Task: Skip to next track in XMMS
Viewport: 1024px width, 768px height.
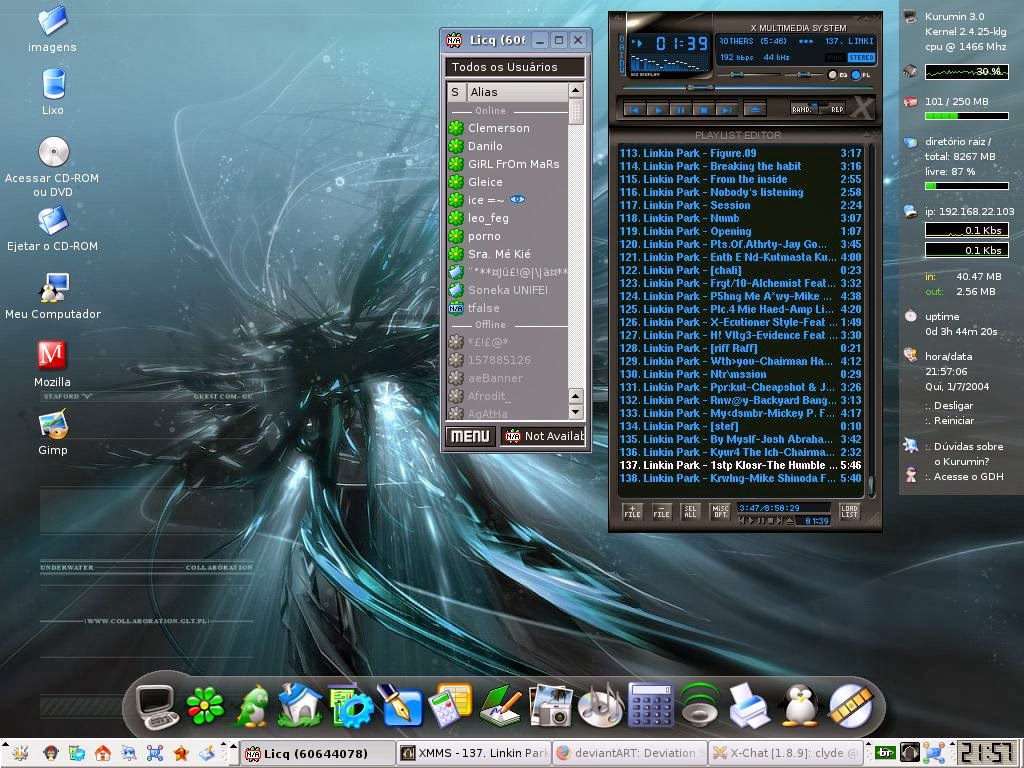Action: coord(726,110)
